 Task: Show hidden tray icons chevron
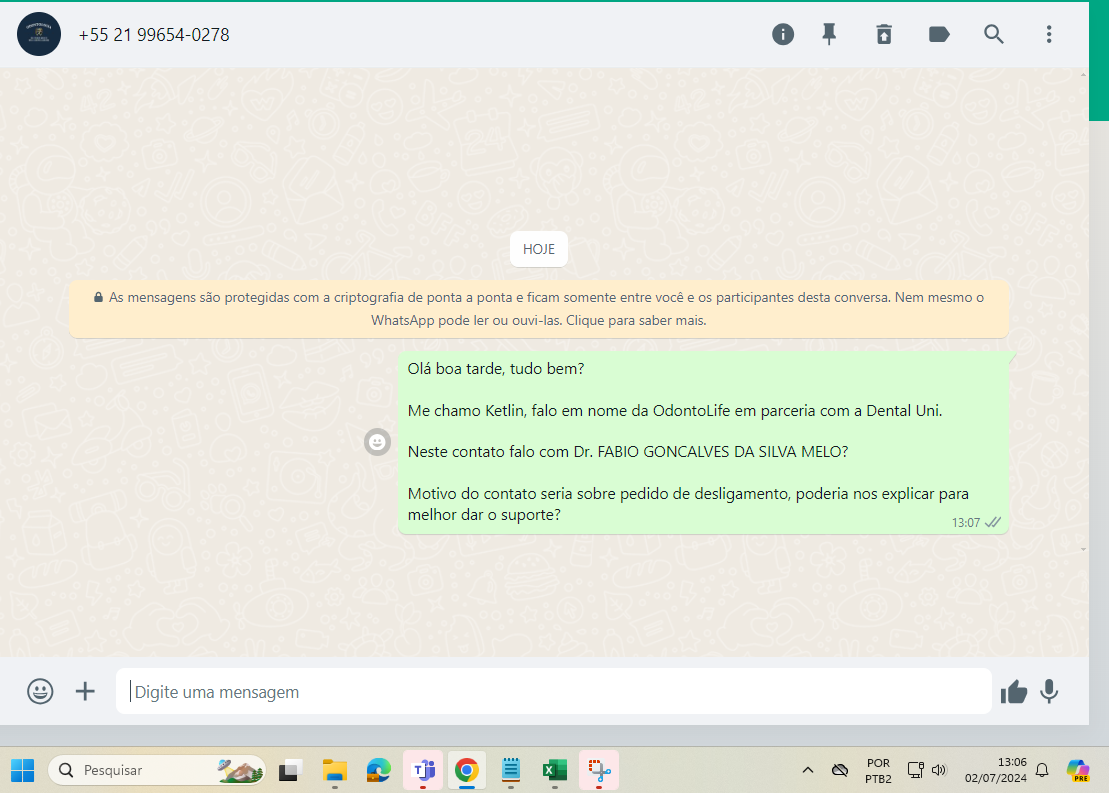808,770
